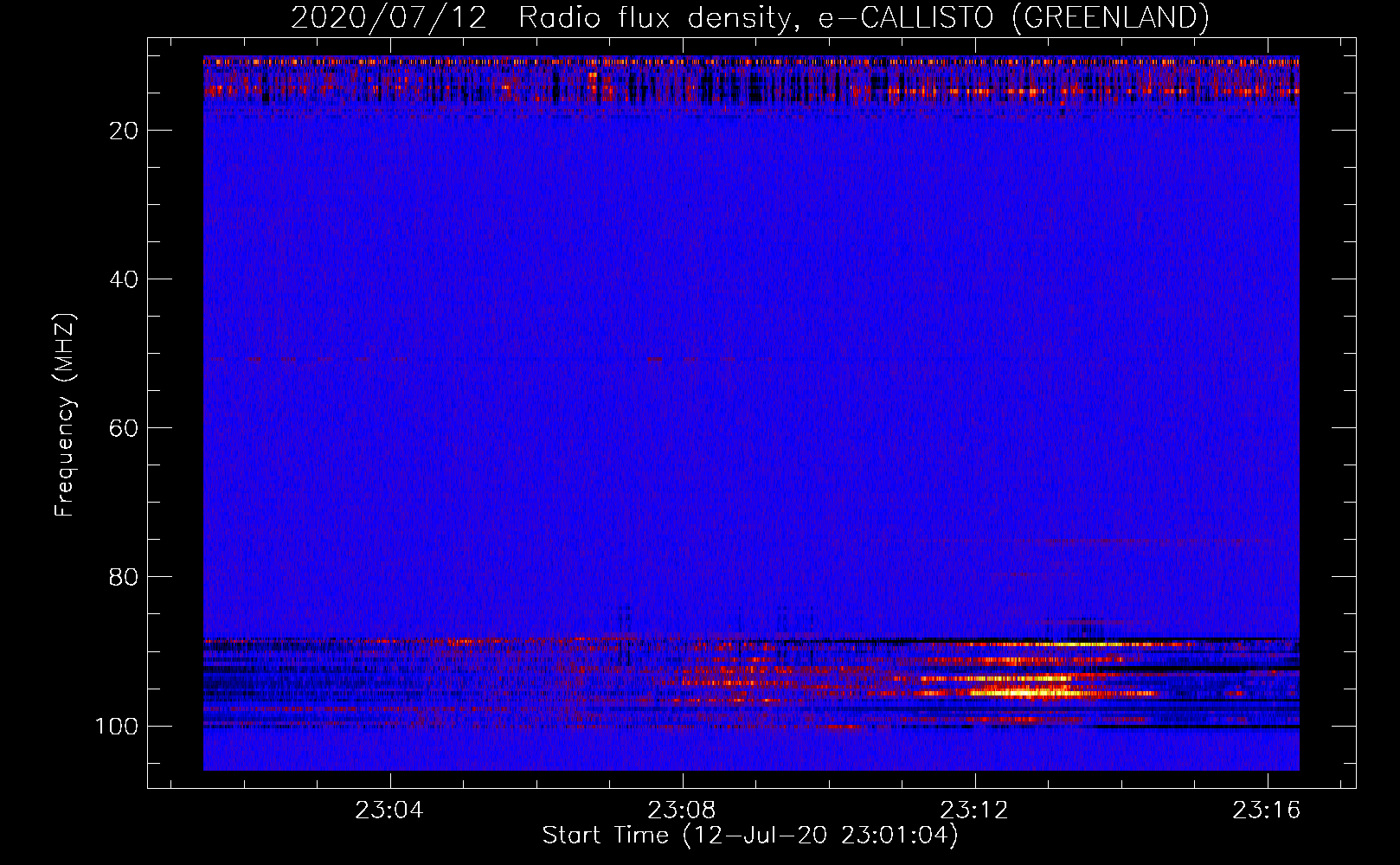Click the "Frequency (MHZ)" axis label

click(x=65, y=414)
